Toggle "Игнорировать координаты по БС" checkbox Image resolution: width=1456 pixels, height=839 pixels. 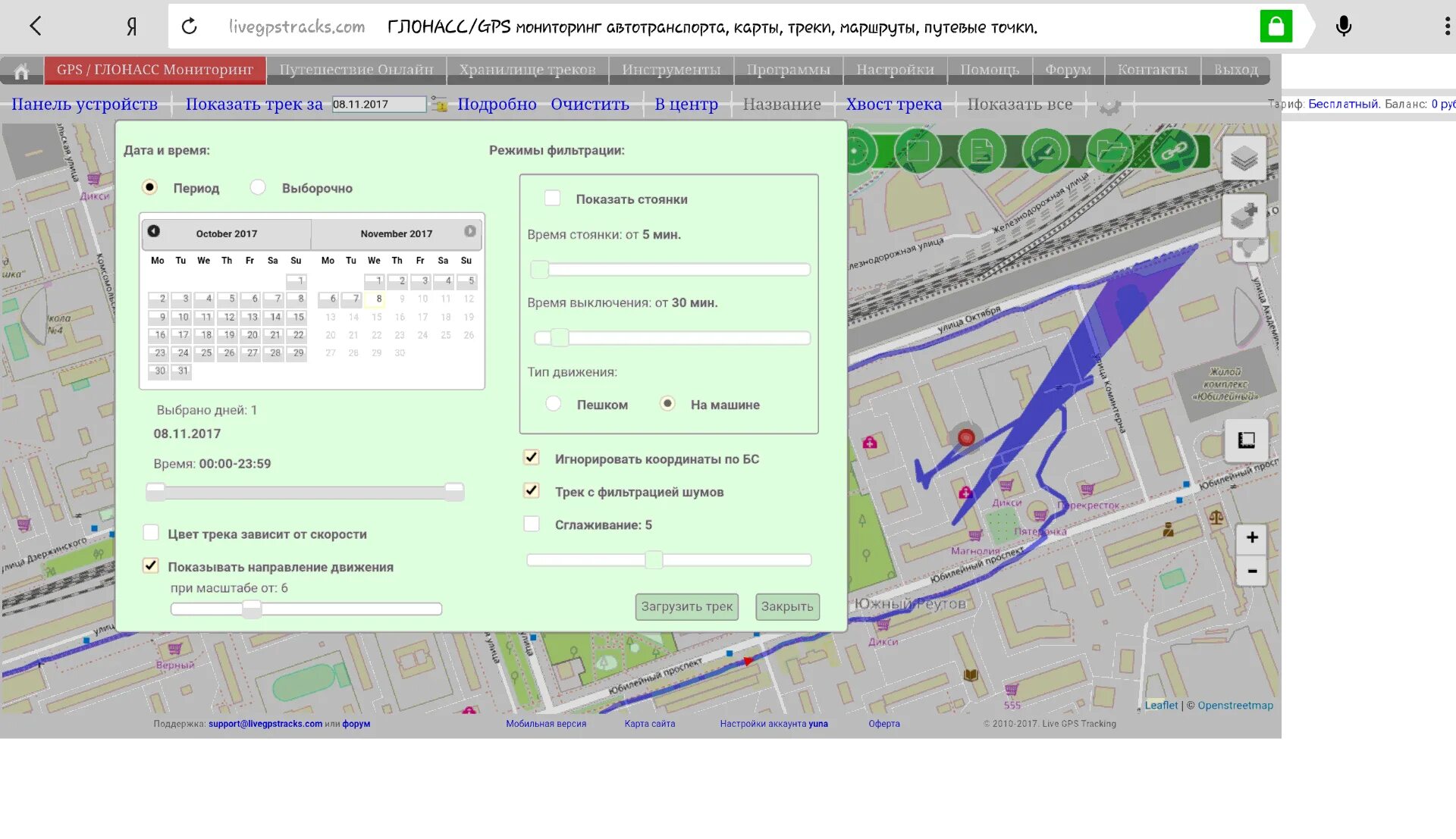point(532,458)
